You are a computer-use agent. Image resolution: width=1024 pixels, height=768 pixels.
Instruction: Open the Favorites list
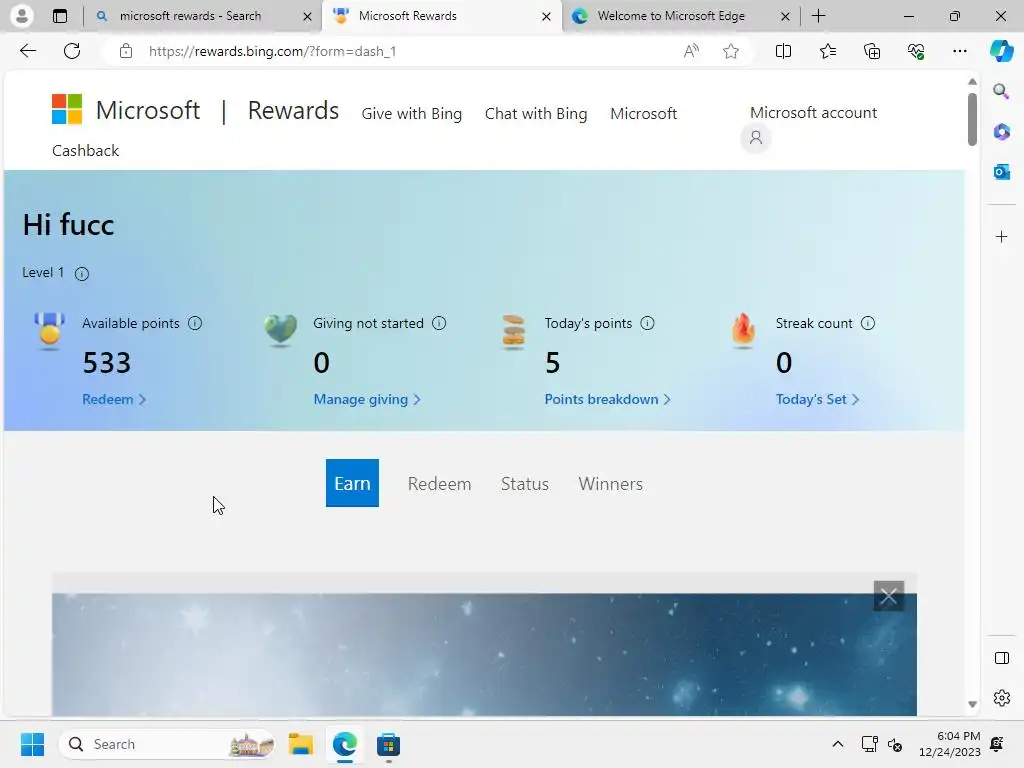point(827,51)
